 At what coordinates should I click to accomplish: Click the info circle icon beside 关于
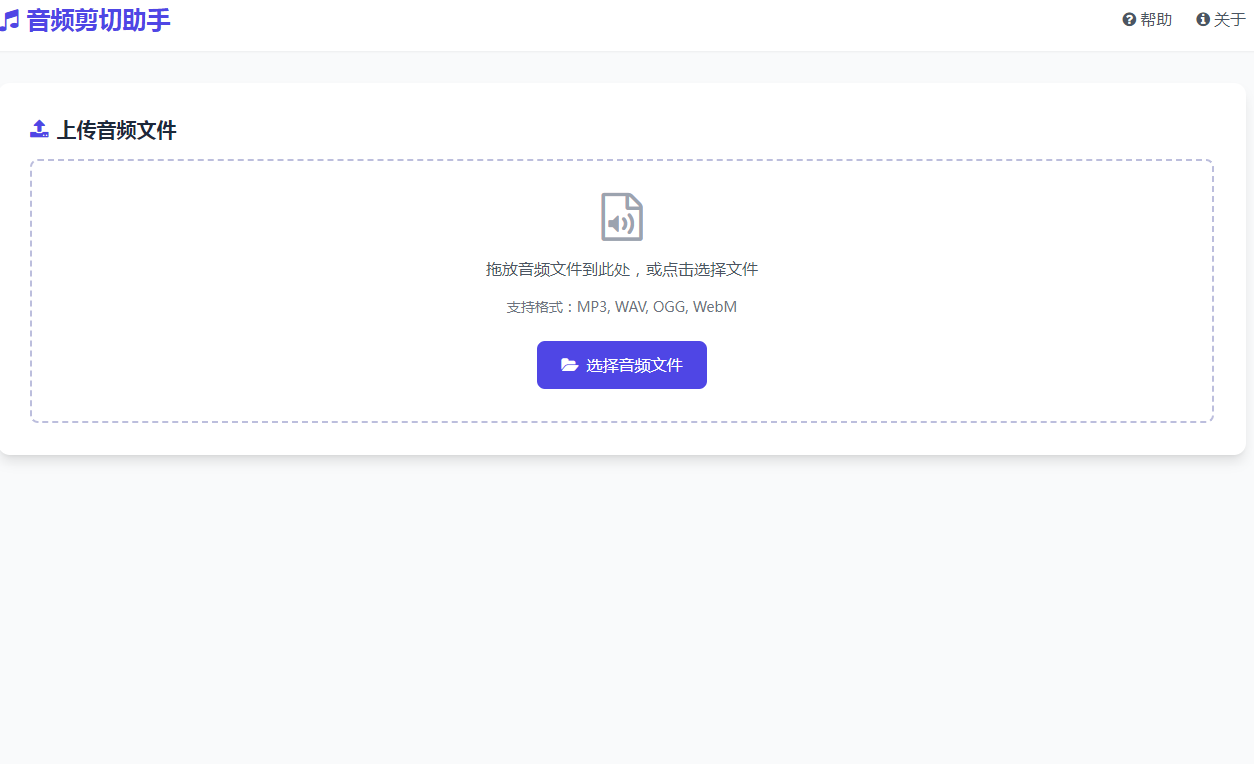click(x=1202, y=18)
